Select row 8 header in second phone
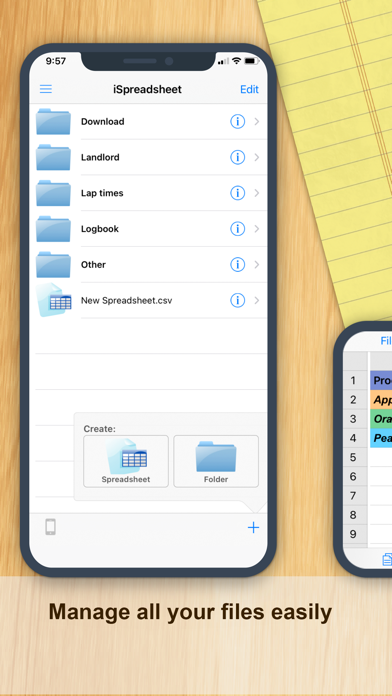The height and width of the screenshot is (696, 392). coord(355,514)
